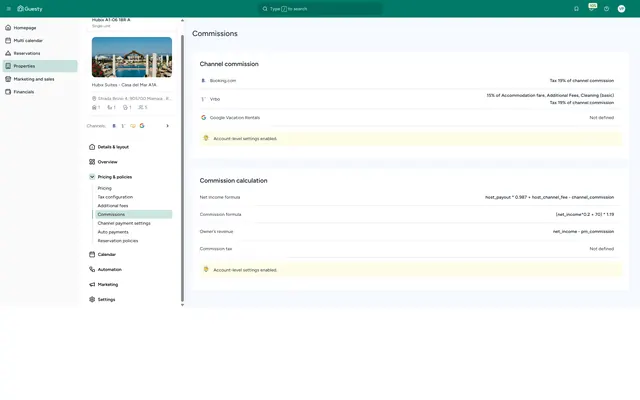Click lightbulb icon in Channel commission notice
The image size is (640, 400).
[206, 138]
